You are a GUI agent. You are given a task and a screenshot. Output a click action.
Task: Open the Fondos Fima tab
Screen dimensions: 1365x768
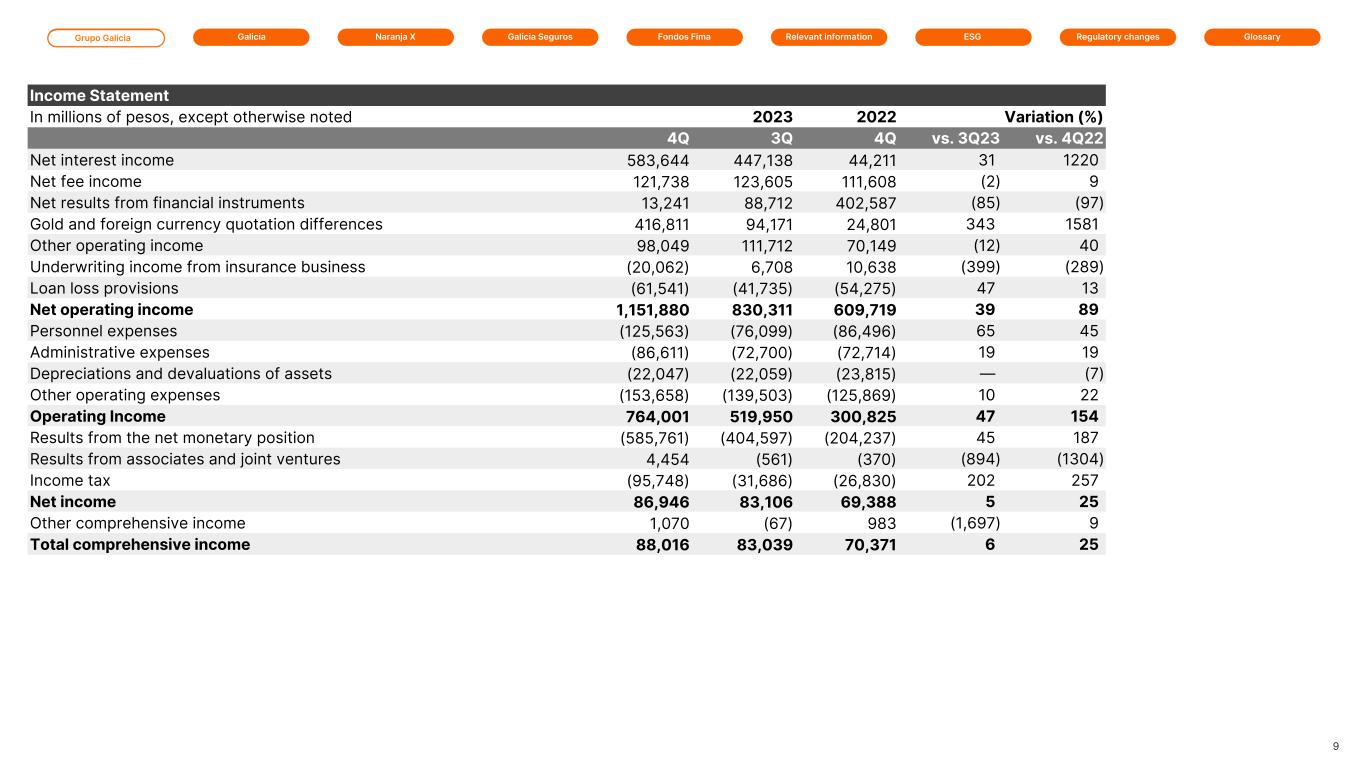(684, 37)
